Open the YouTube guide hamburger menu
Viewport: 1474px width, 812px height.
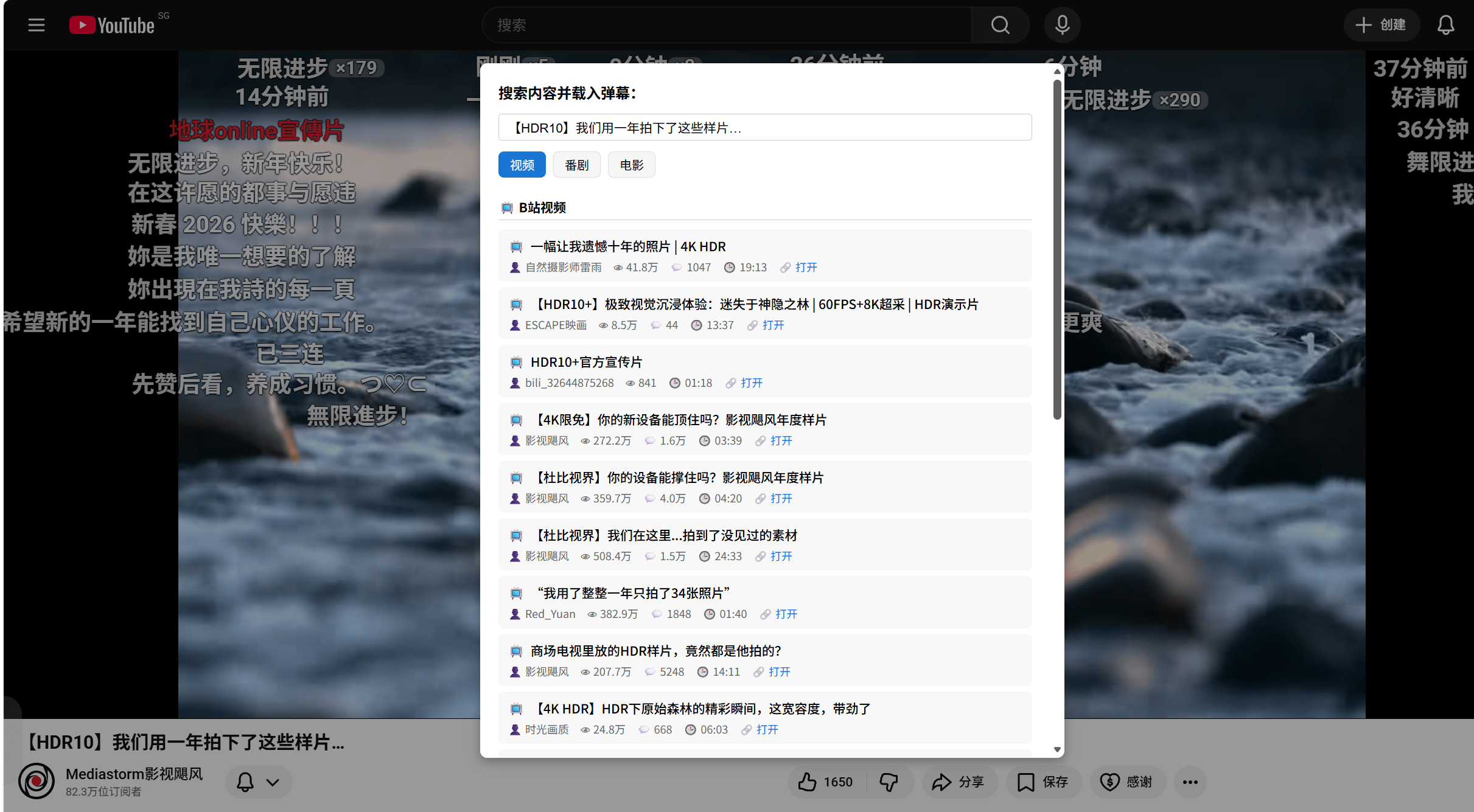37,25
